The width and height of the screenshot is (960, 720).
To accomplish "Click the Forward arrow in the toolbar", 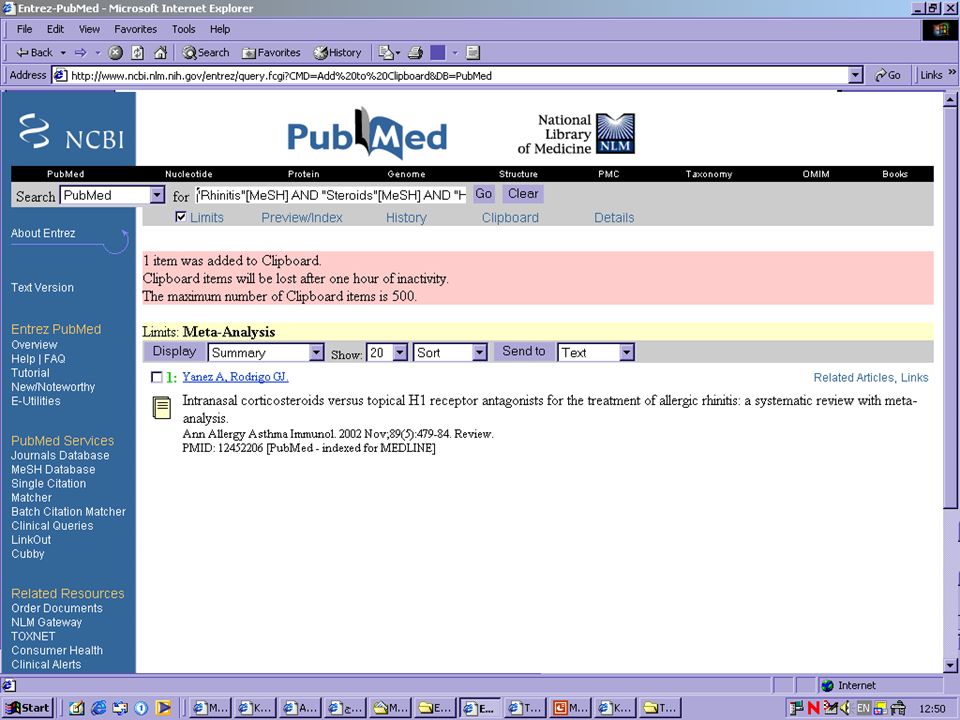I will [80, 53].
